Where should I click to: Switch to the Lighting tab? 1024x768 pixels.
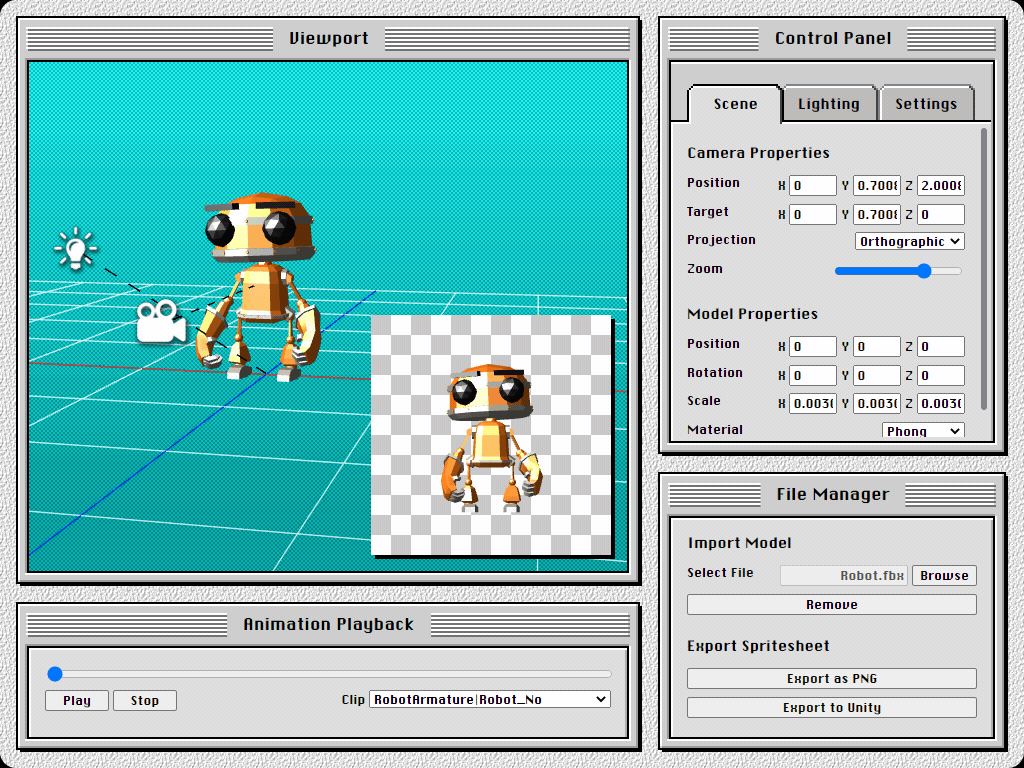[829, 104]
